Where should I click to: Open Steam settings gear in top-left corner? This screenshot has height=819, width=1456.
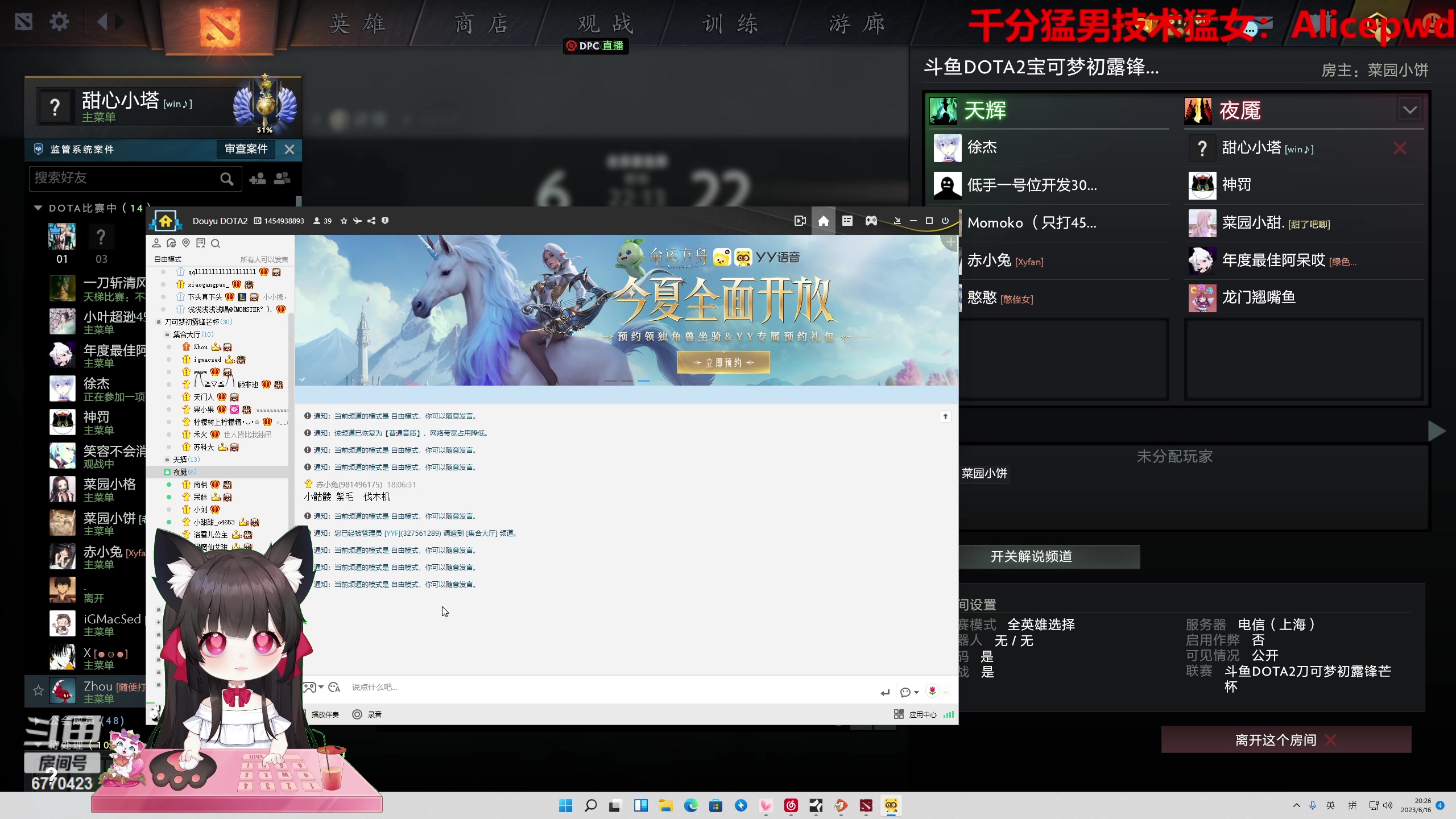click(59, 21)
